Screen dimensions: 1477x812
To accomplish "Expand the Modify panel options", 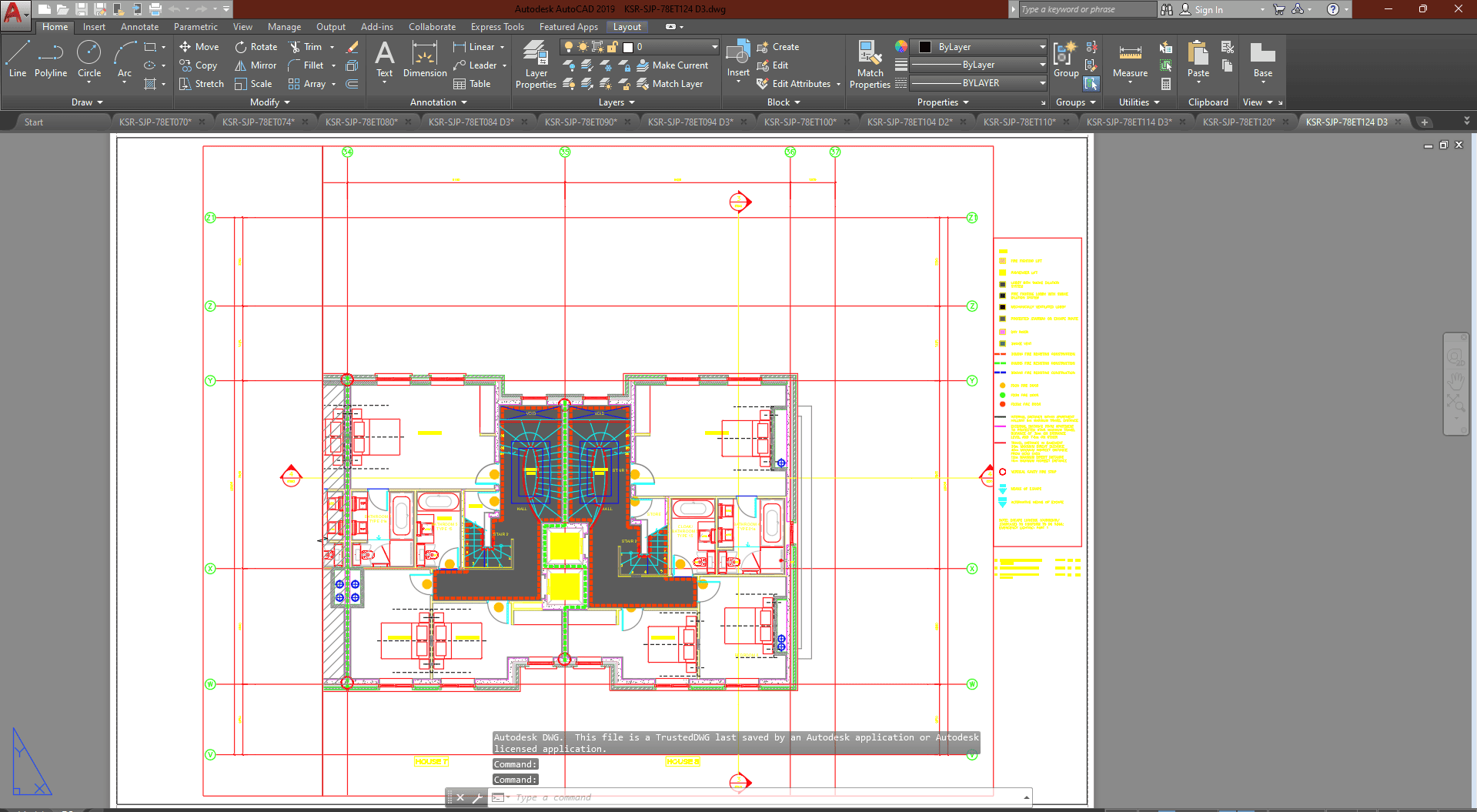I will tap(269, 102).
